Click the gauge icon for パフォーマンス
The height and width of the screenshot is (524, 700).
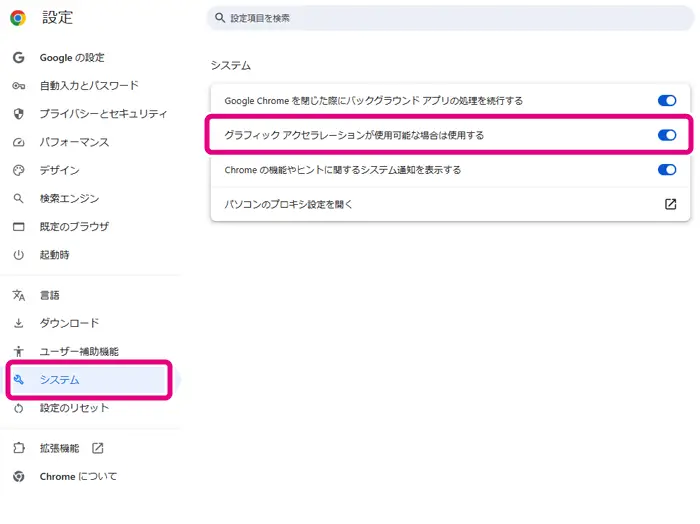[x=18, y=142]
